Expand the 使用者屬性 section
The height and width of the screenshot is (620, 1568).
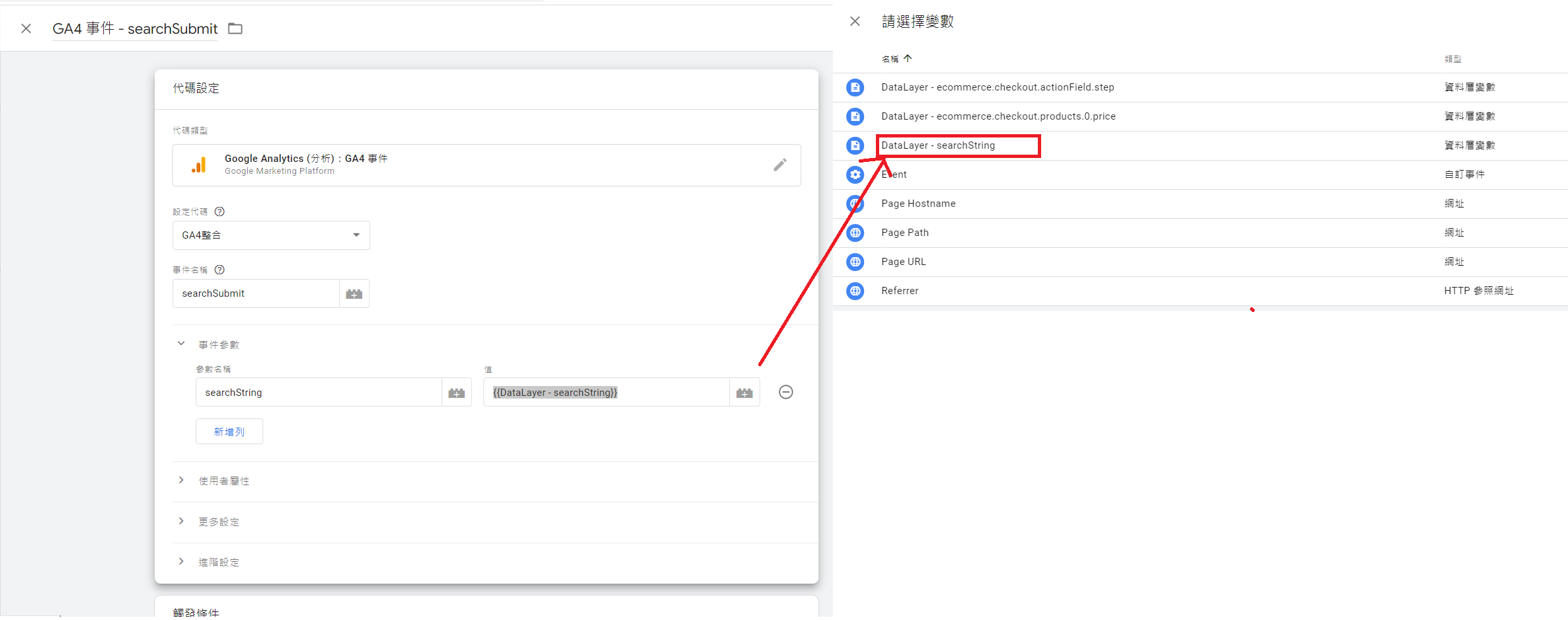[181, 481]
